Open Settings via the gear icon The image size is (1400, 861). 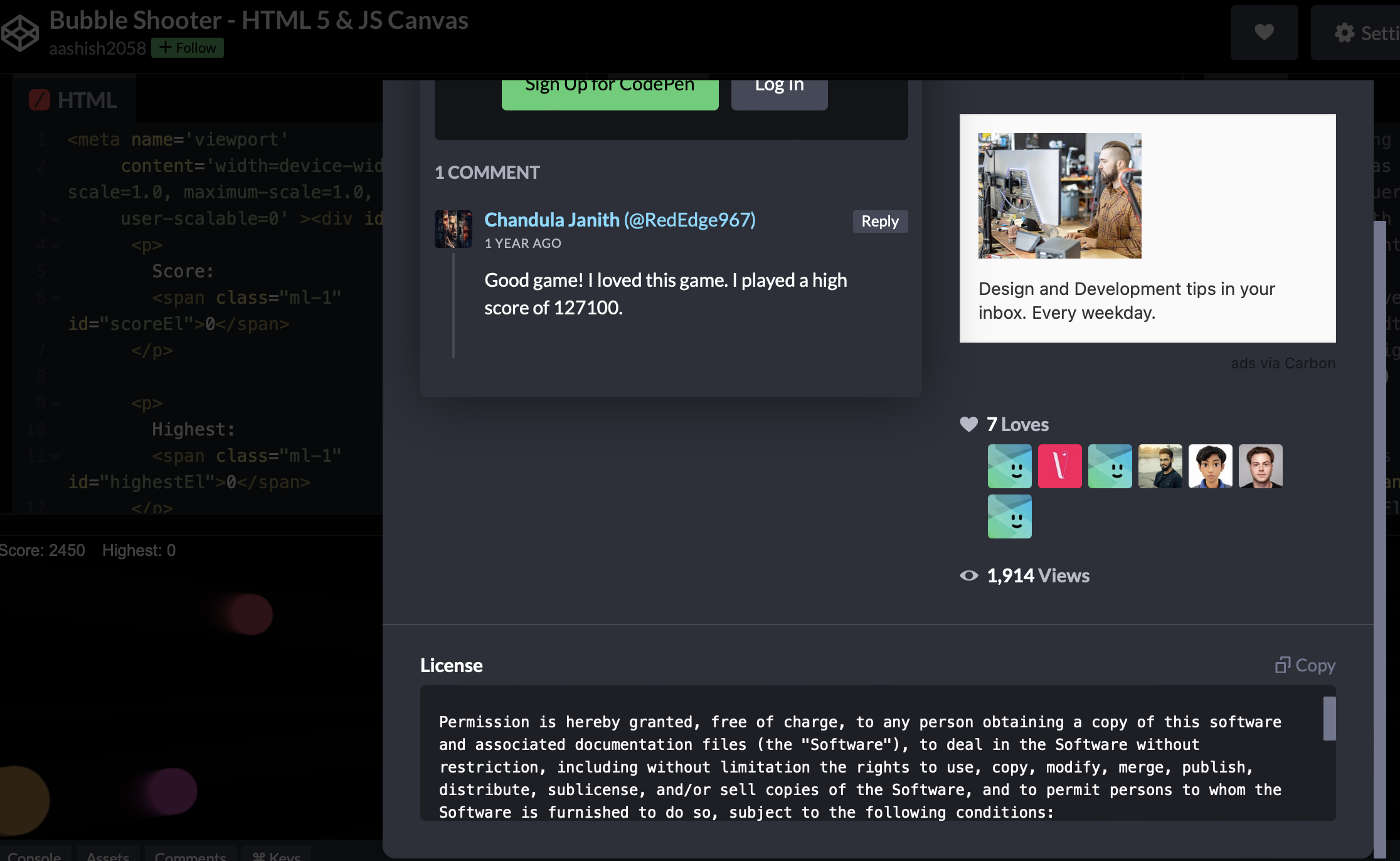click(x=1344, y=33)
